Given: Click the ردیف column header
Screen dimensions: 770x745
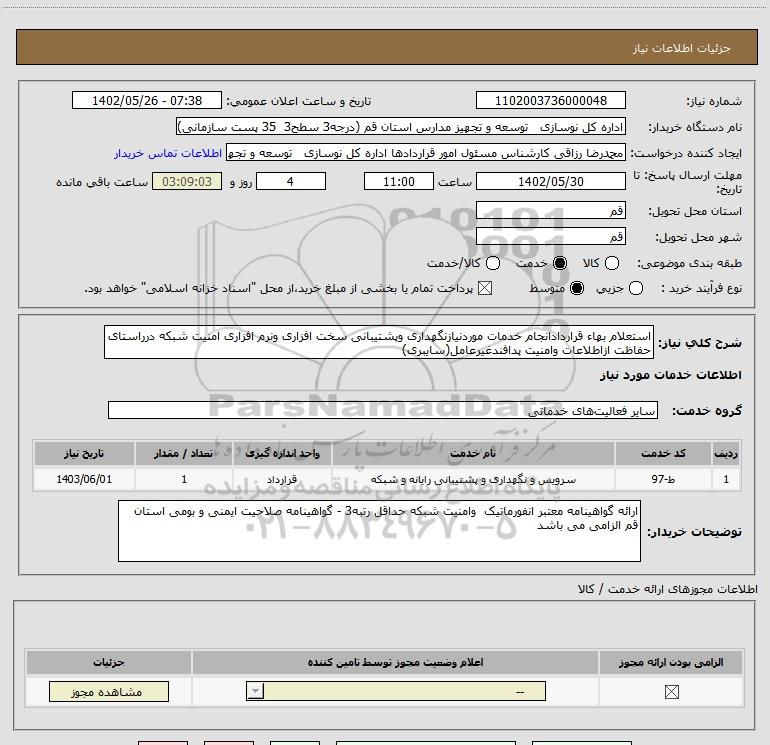Looking at the screenshot, I should click(x=726, y=453).
